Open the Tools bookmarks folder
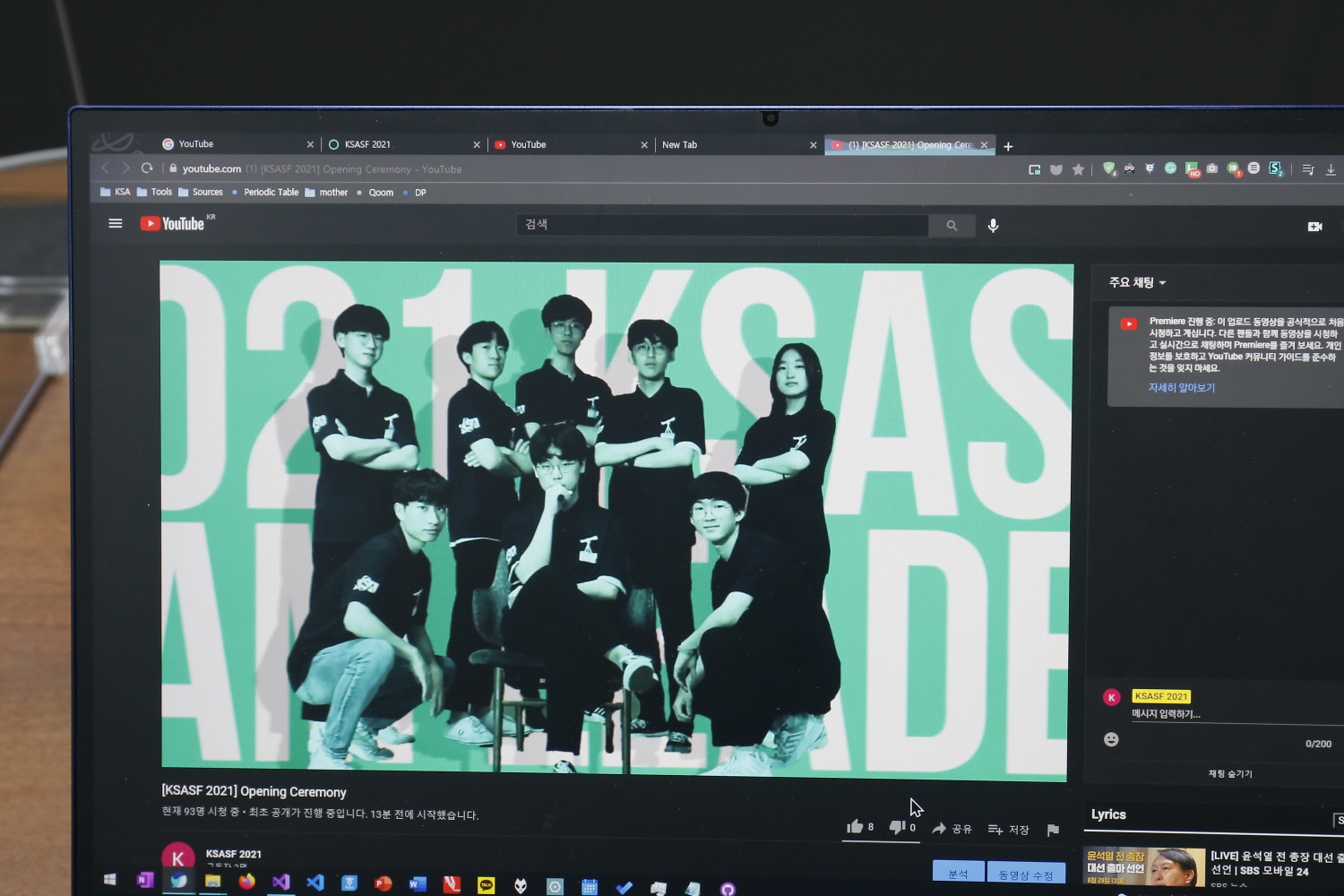Viewport: 1344px width, 896px height. pos(154,192)
